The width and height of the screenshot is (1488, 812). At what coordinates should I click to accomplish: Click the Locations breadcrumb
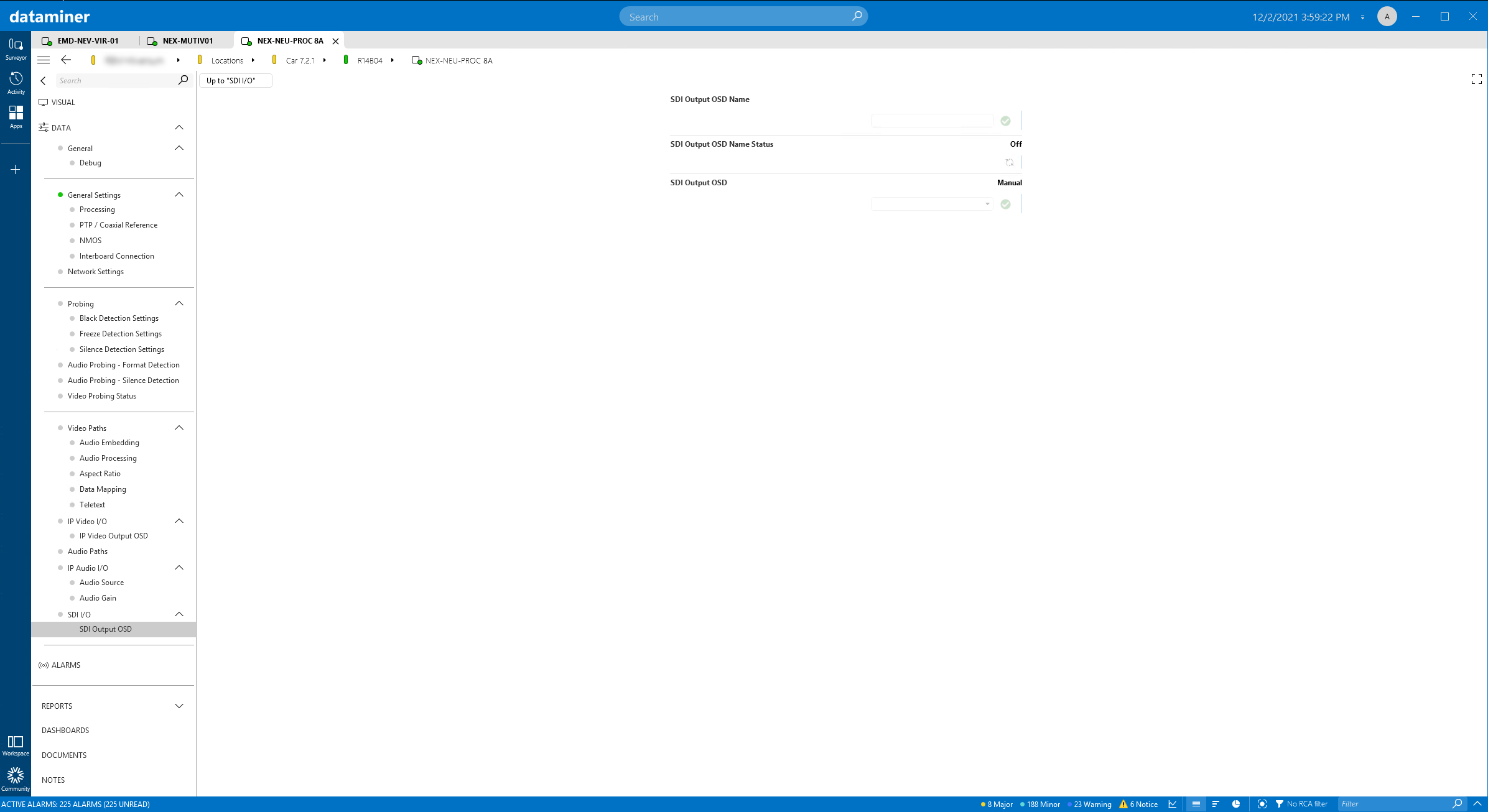coord(227,60)
